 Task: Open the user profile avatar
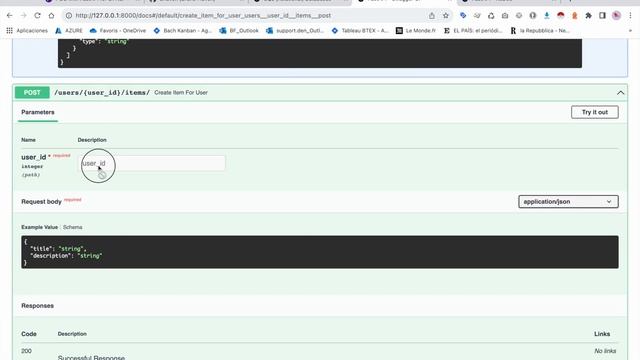[x=616, y=16]
